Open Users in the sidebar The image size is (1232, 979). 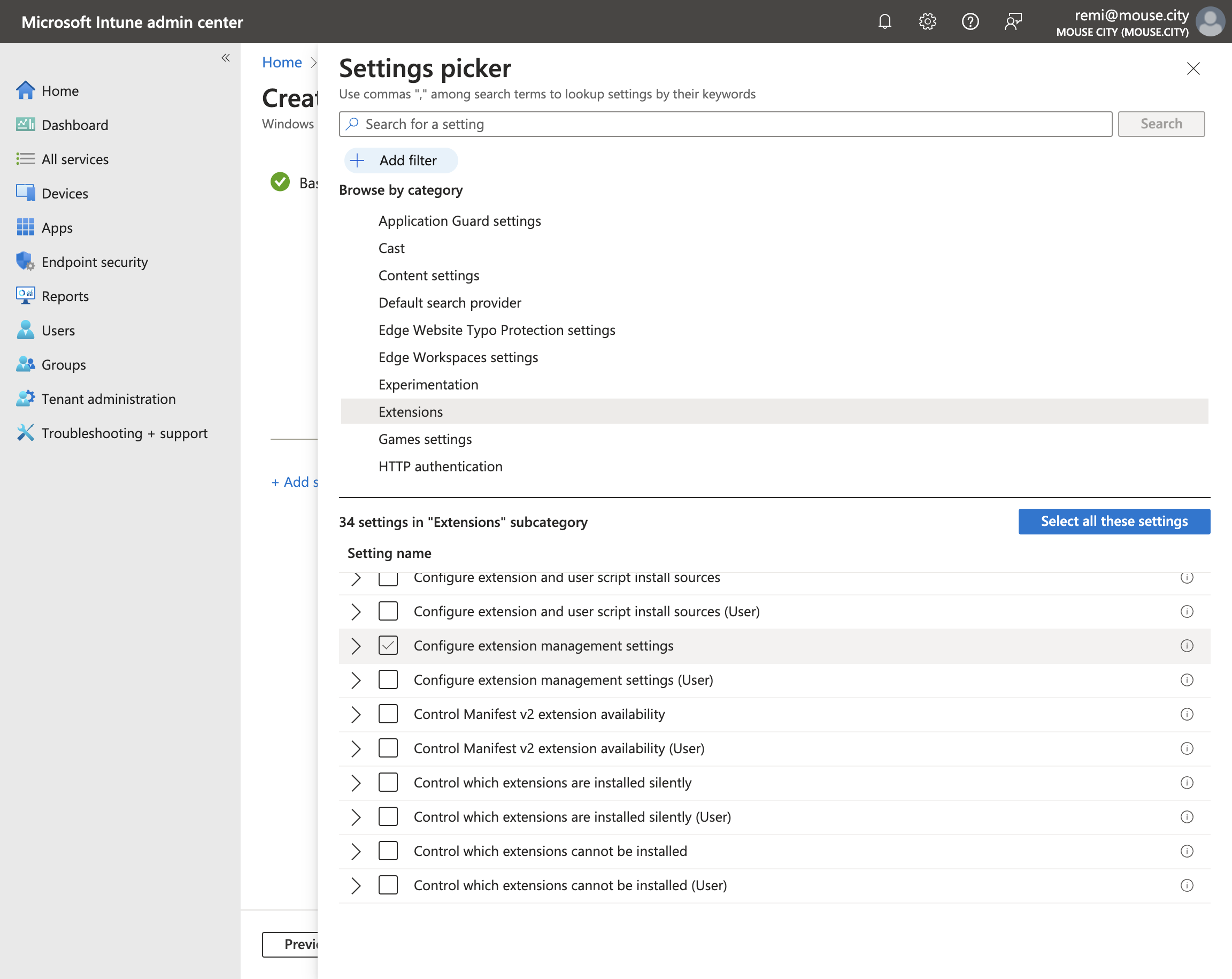click(58, 331)
